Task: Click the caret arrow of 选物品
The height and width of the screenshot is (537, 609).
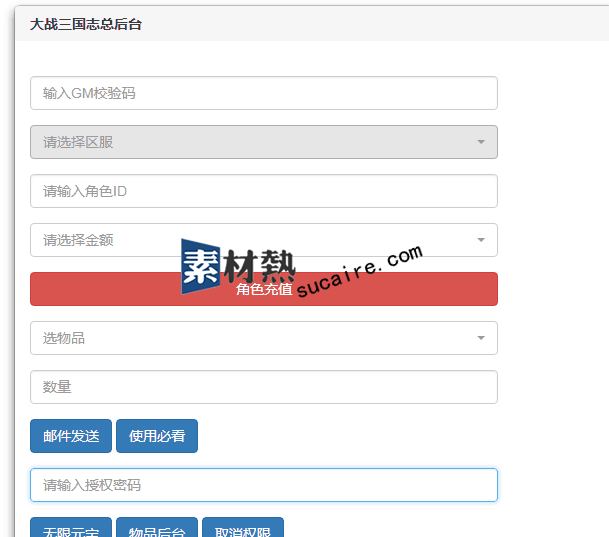Action: 480,338
